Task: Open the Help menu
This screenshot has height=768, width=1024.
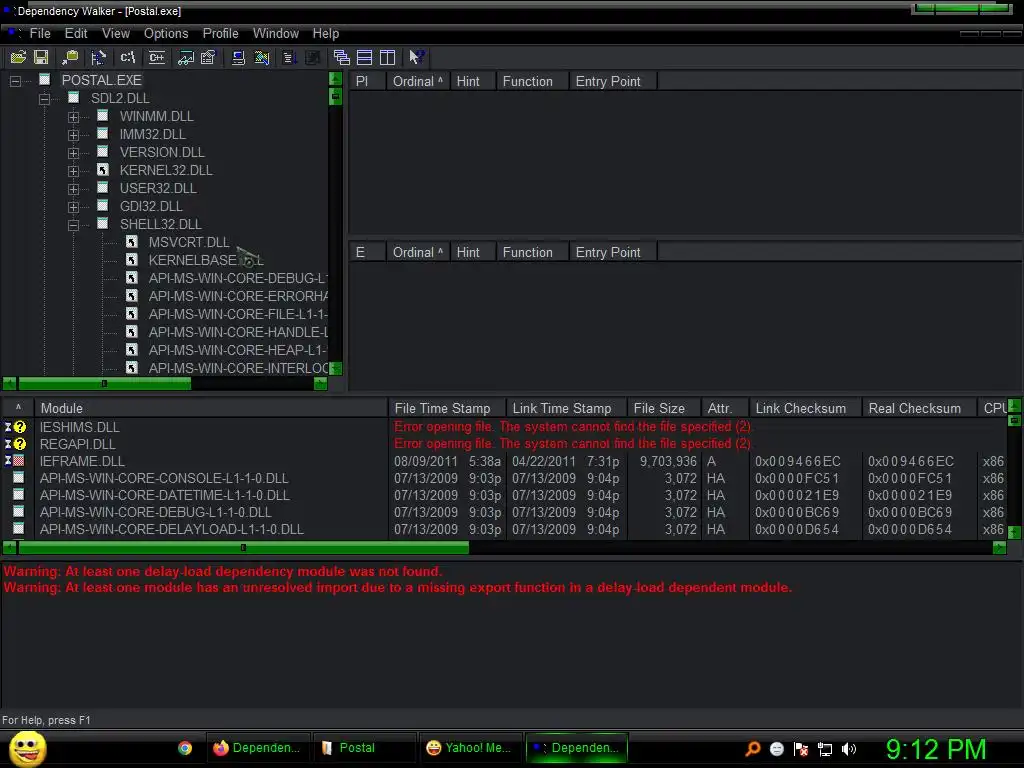Action: click(x=325, y=33)
